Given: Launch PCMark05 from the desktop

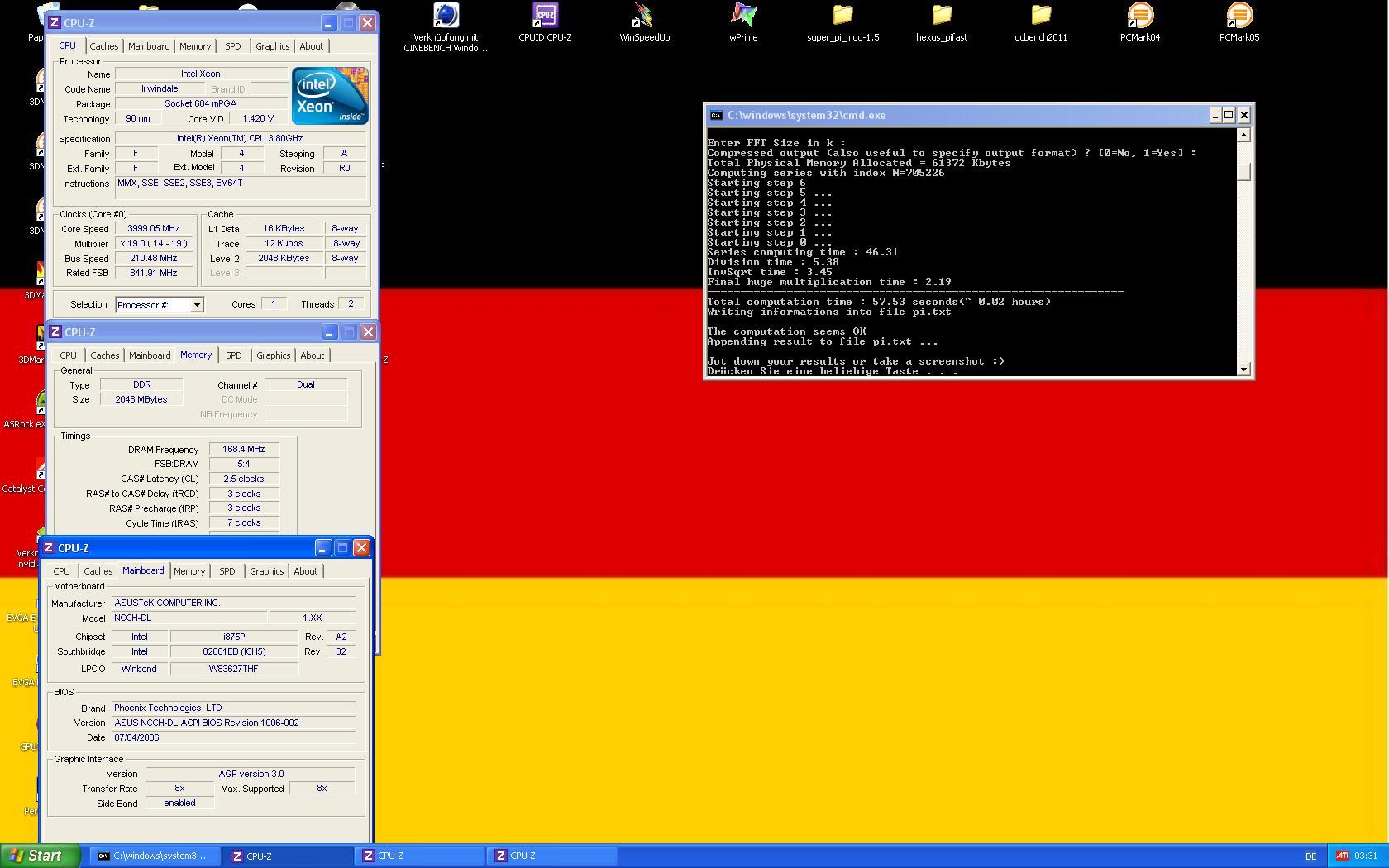Looking at the screenshot, I should [1239, 22].
